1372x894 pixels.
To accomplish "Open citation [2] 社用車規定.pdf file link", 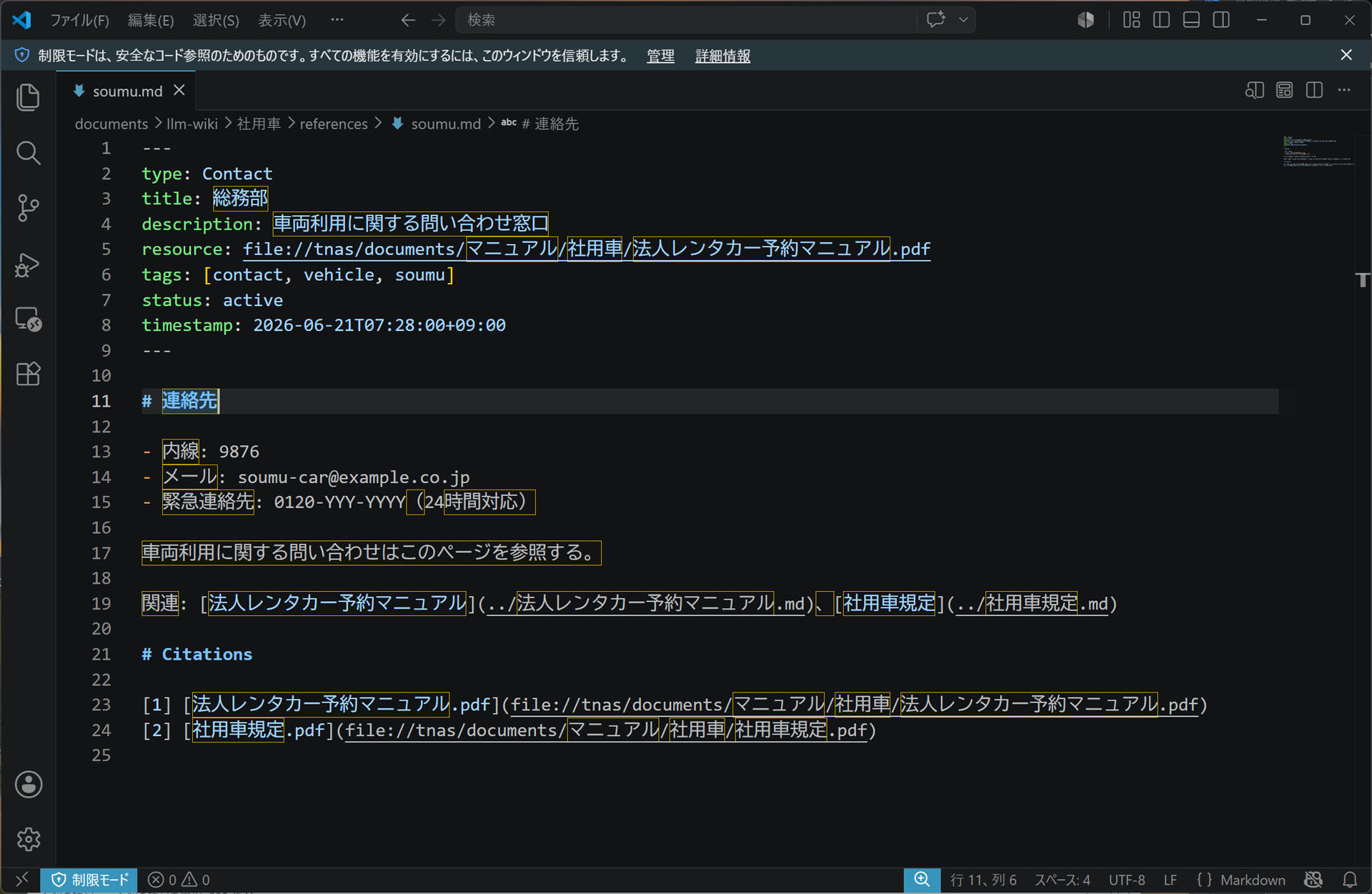I will pos(607,730).
